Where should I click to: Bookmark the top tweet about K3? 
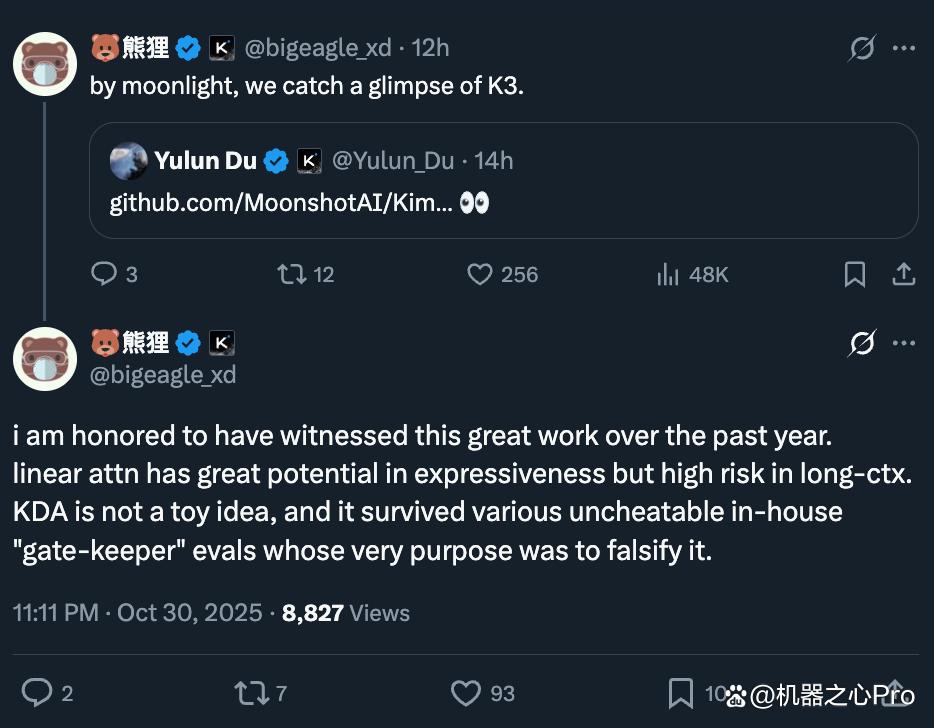coord(855,274)
